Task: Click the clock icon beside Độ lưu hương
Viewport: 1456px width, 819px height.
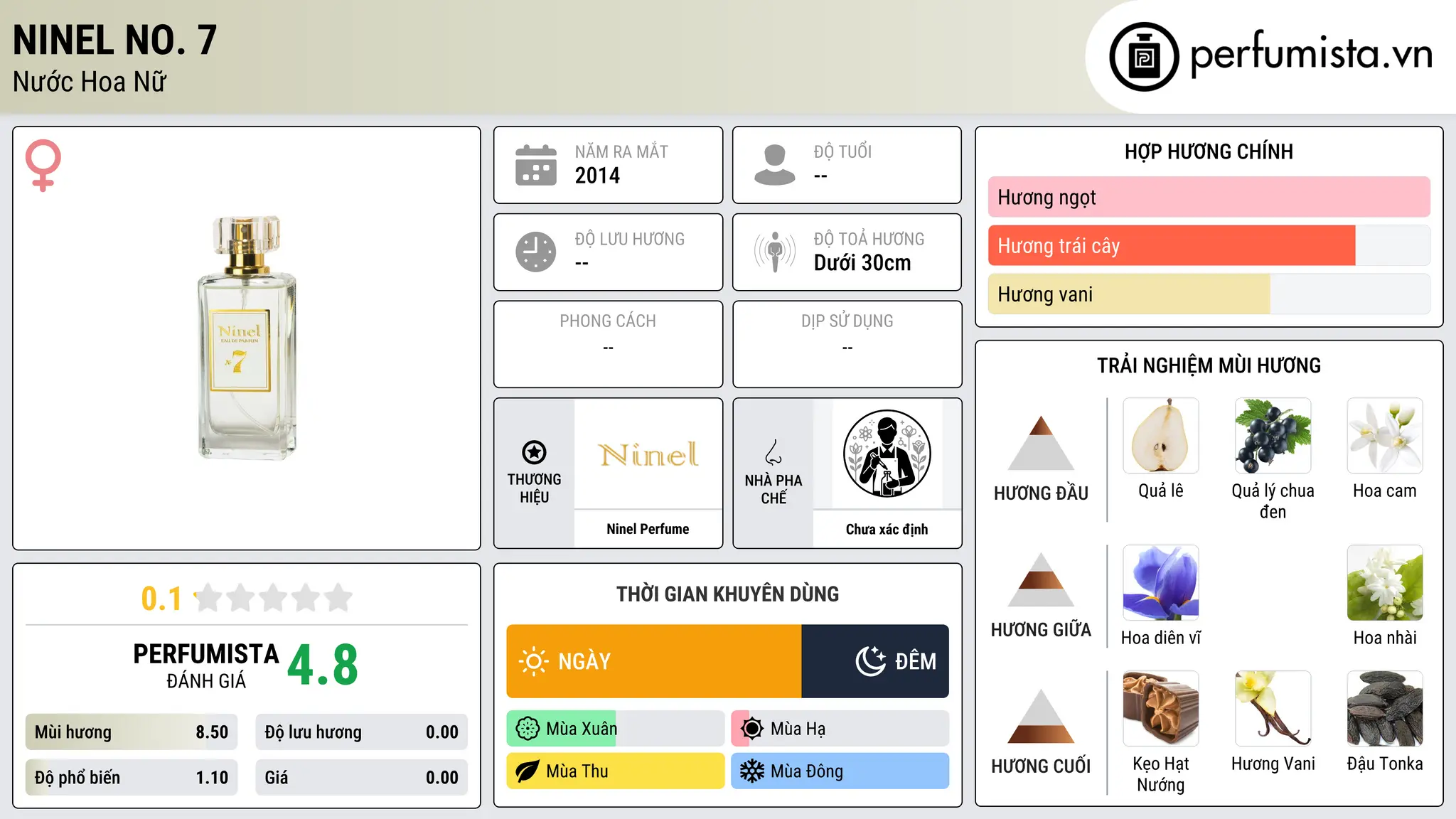Action: pyautogui.click(x=536, y=252)
